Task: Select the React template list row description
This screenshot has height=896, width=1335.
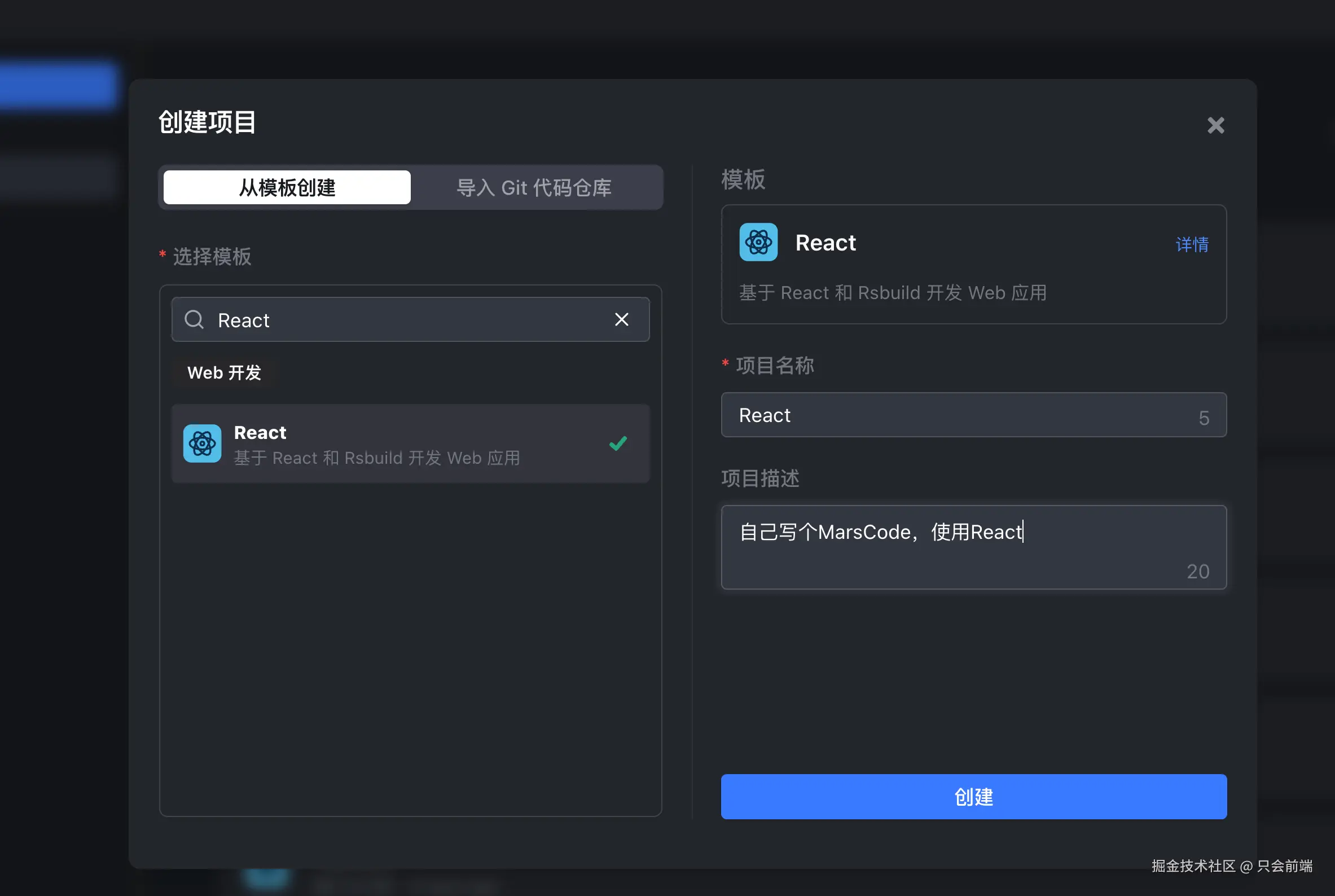Action: tap(377, 458)
